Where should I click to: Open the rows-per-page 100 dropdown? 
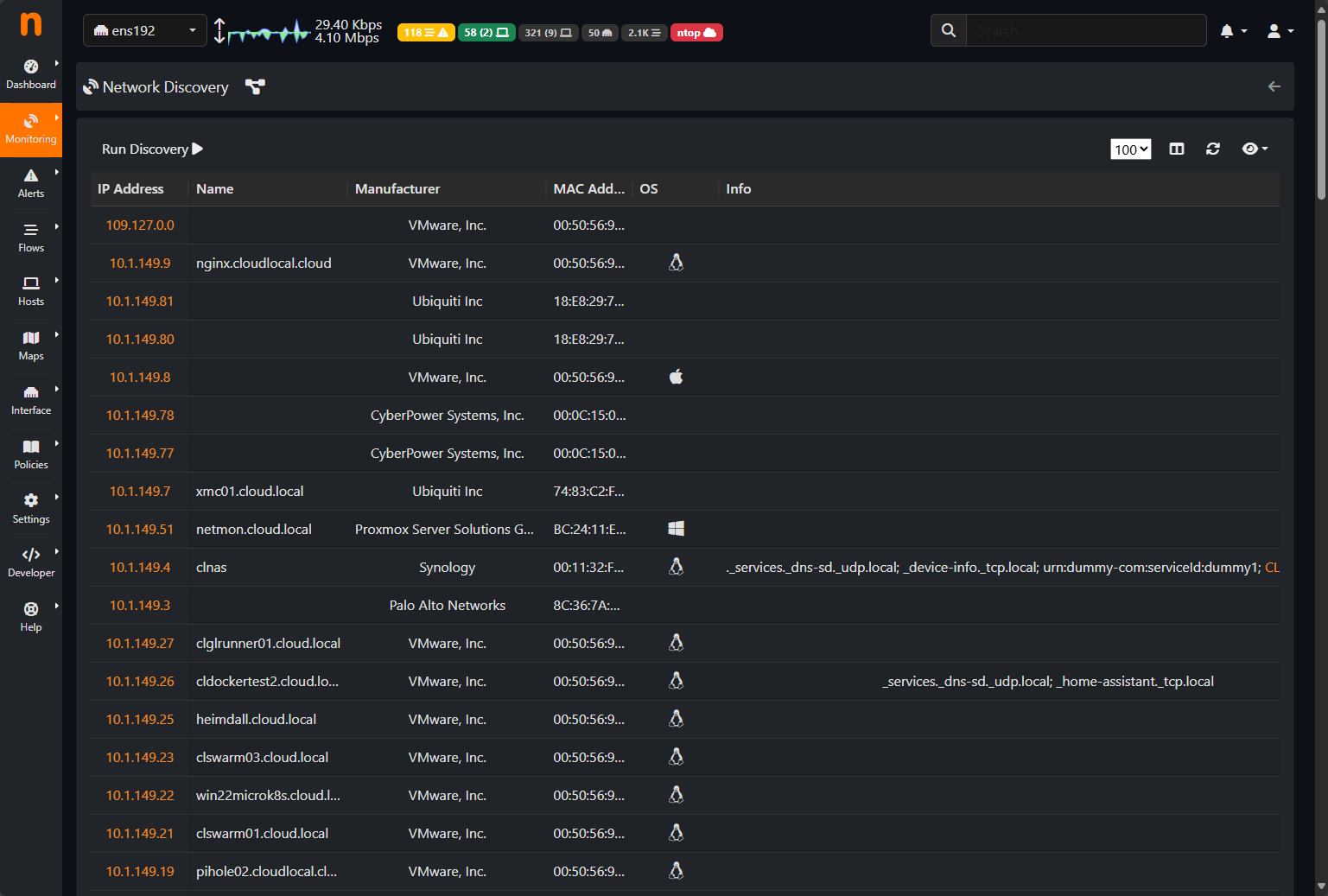click(1131, 149)
